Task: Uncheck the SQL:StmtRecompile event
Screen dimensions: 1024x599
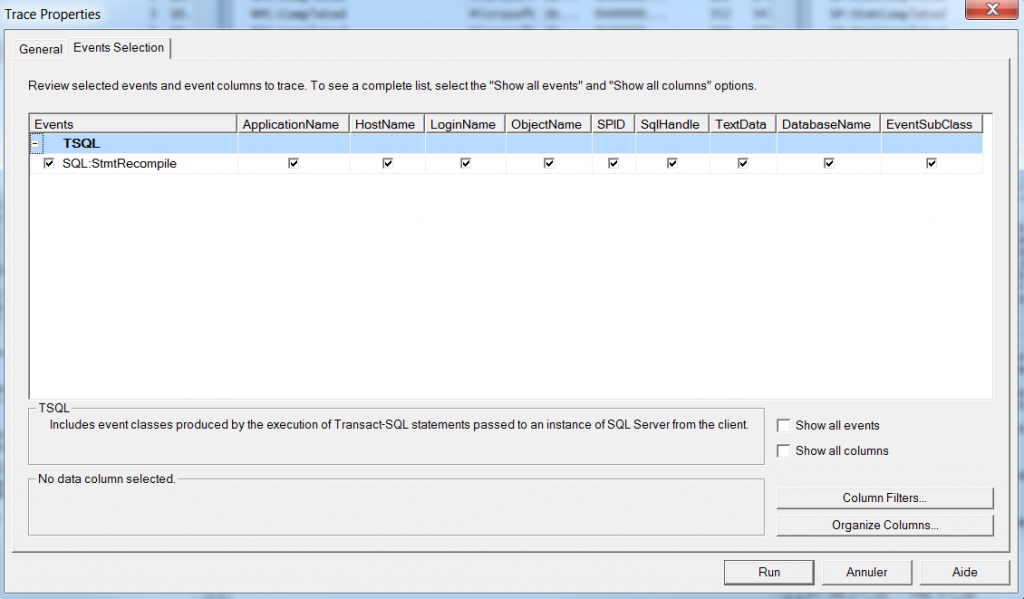Action: (x=47, y=163)
